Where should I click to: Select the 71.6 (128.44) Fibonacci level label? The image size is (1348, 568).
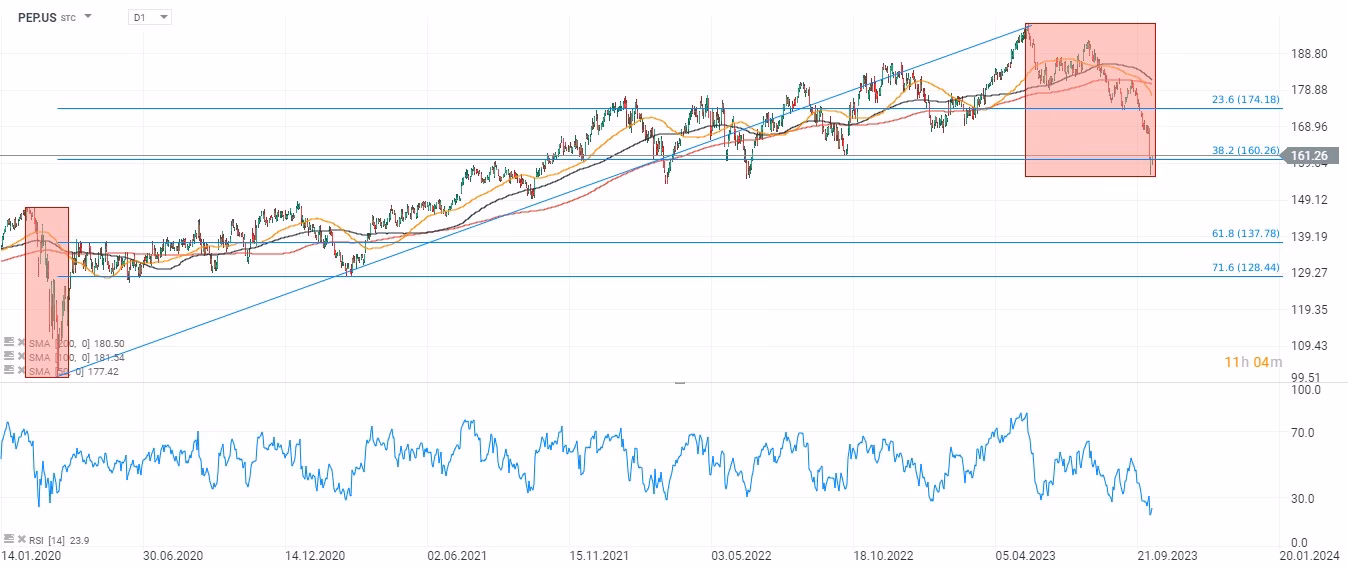1245,268
